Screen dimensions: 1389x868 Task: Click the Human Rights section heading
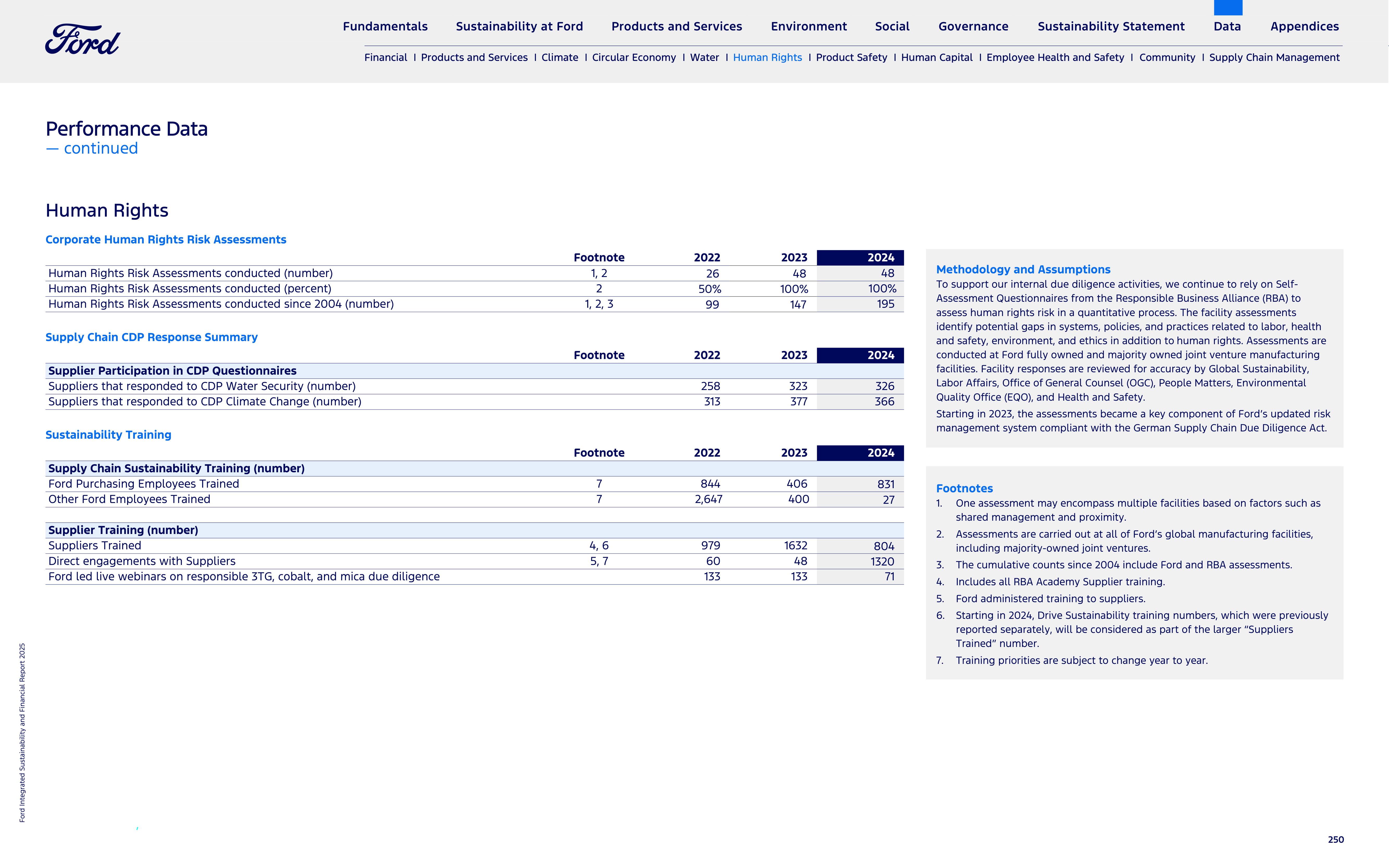click(107, 211)
